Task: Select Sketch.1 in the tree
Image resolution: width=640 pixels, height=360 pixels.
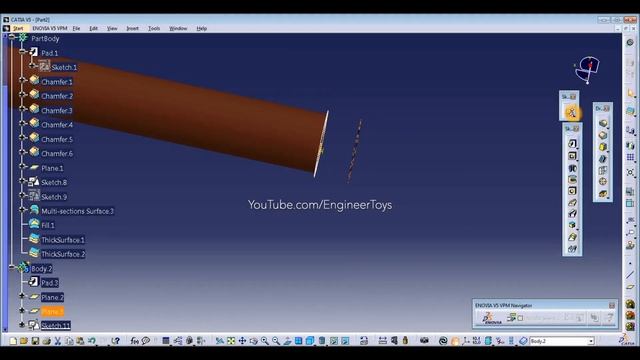Action: (64, 67)
